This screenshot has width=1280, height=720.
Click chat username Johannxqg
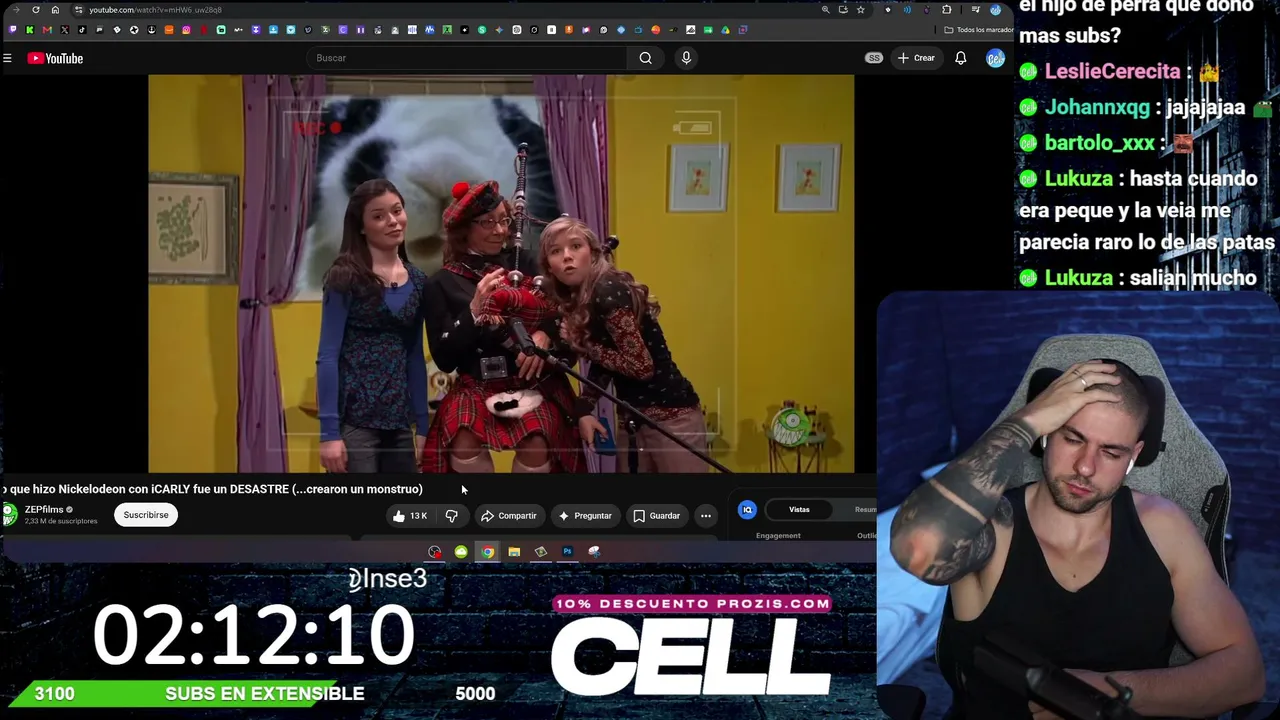[1095, 107]
